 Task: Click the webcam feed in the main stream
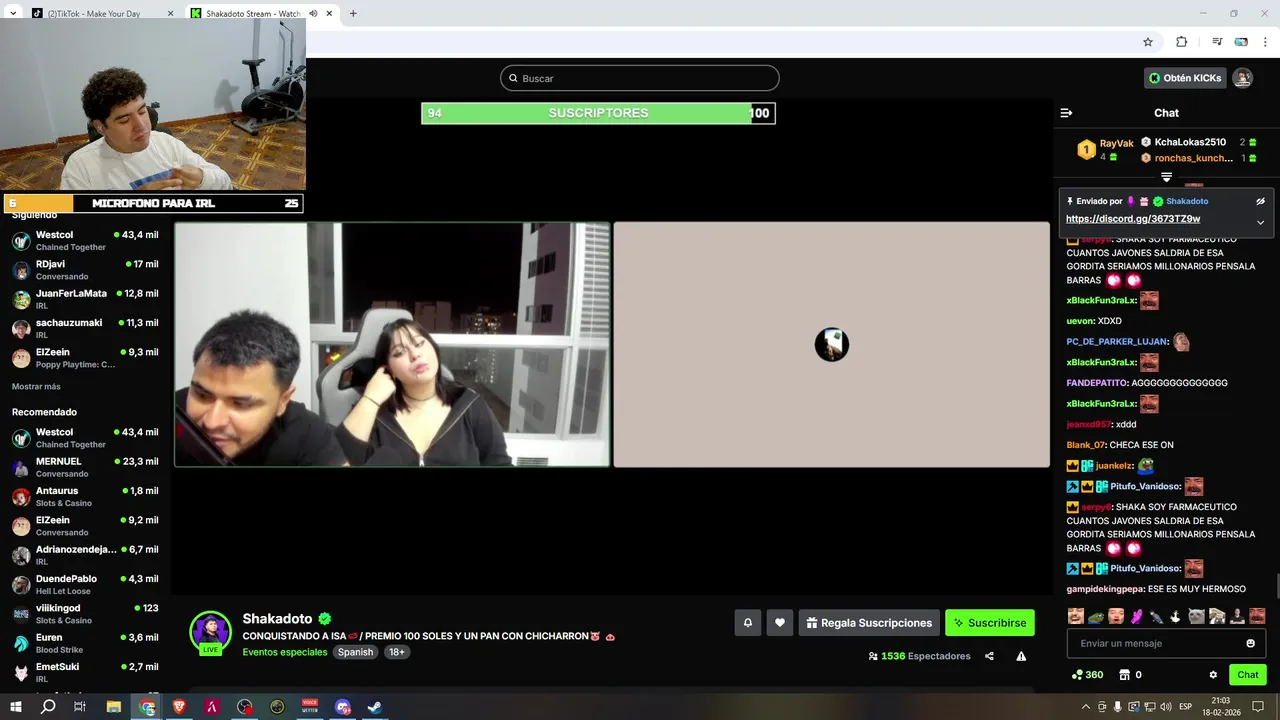(392, 345)
